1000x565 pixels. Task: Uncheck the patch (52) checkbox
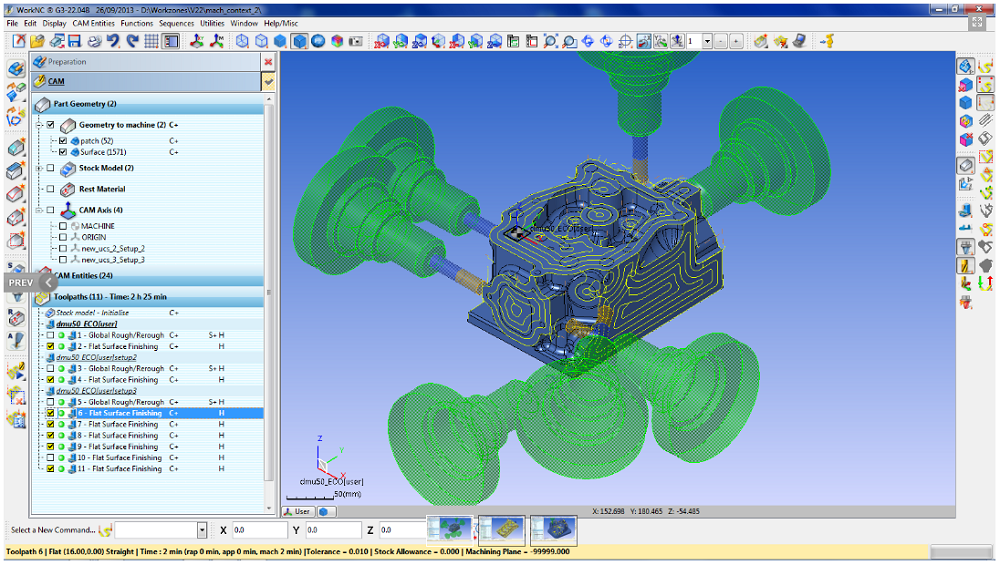pyautogui.click(x=63, y=141)
